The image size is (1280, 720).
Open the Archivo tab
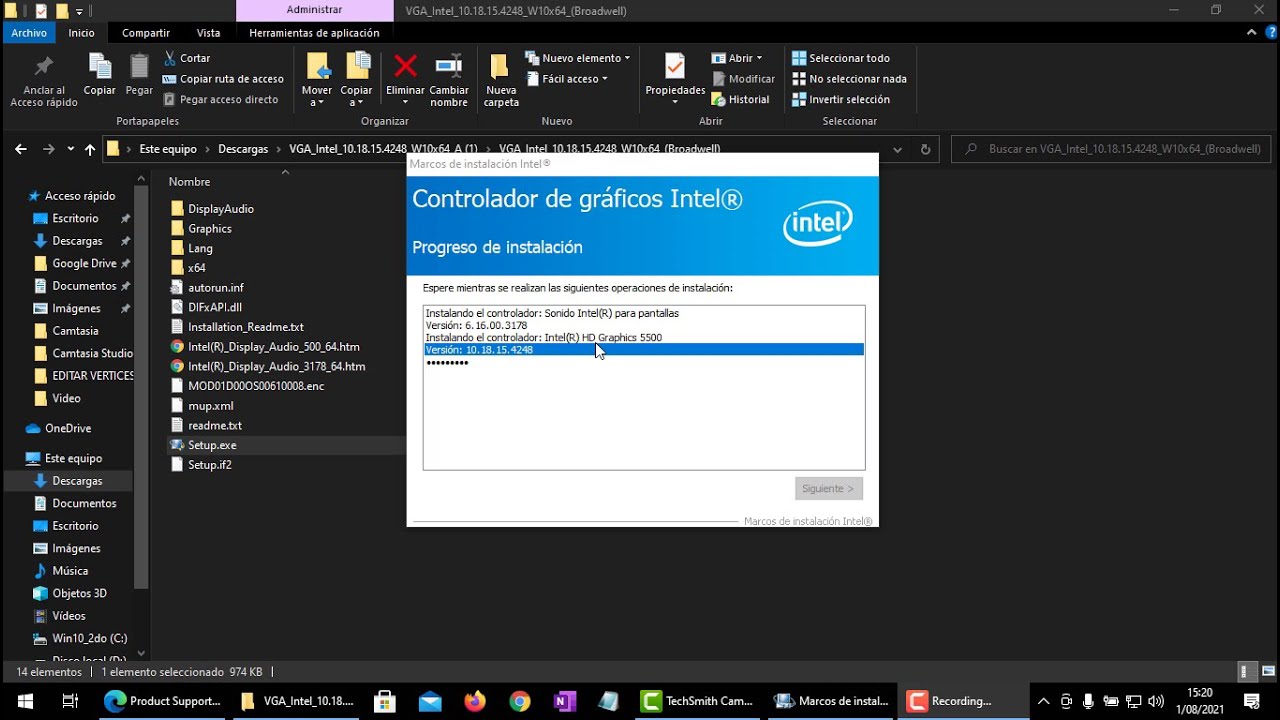(x=29, y=33)
